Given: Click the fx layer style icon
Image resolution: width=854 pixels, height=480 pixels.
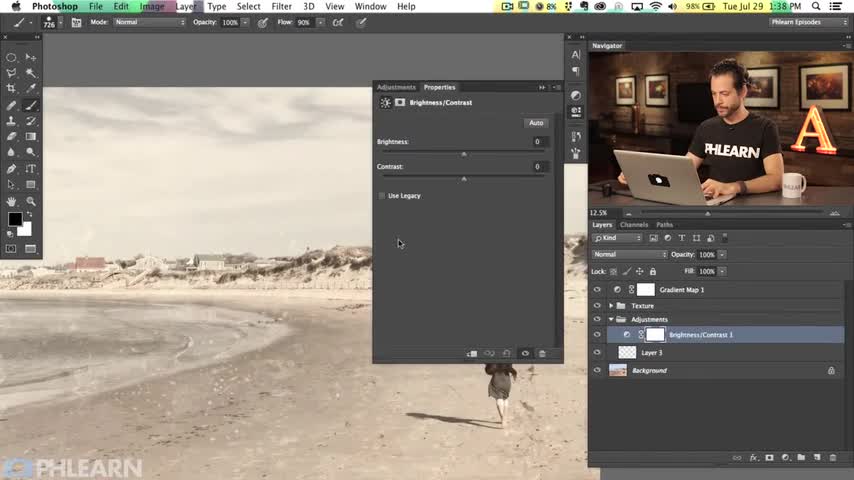Looking at the screenshot, I should [753, 458].
